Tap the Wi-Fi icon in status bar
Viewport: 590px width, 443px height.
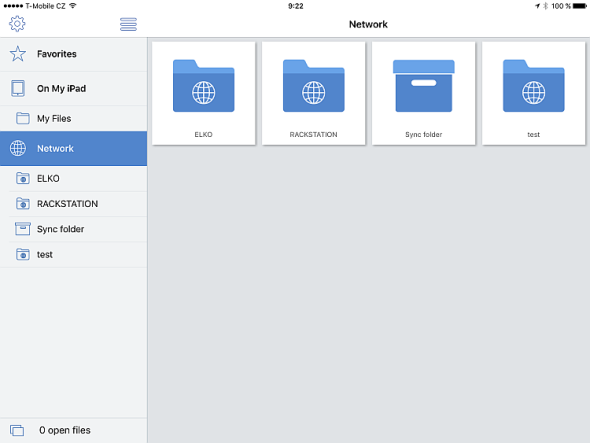coord(73,6)
